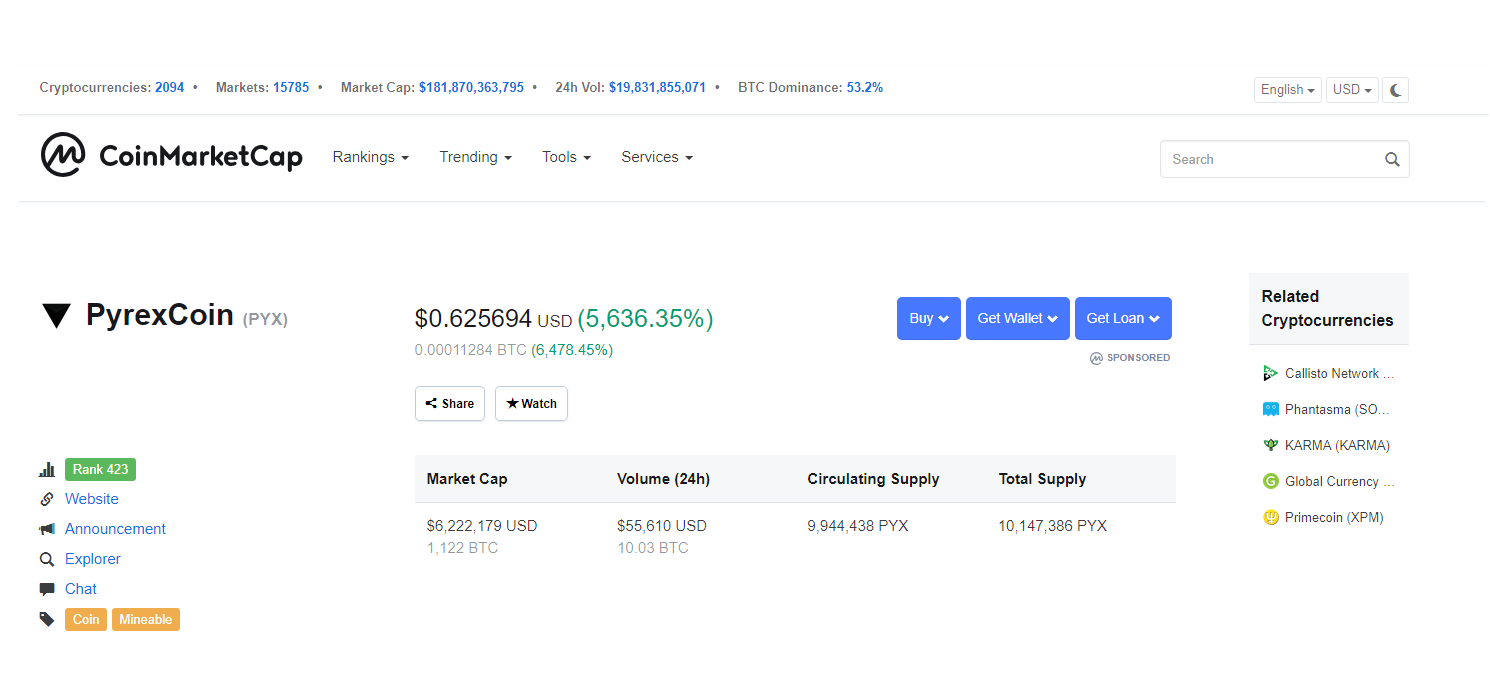Open the English language dropdown
The height and width of the screenshot is (688, 1490).
tap(1288, 90)
